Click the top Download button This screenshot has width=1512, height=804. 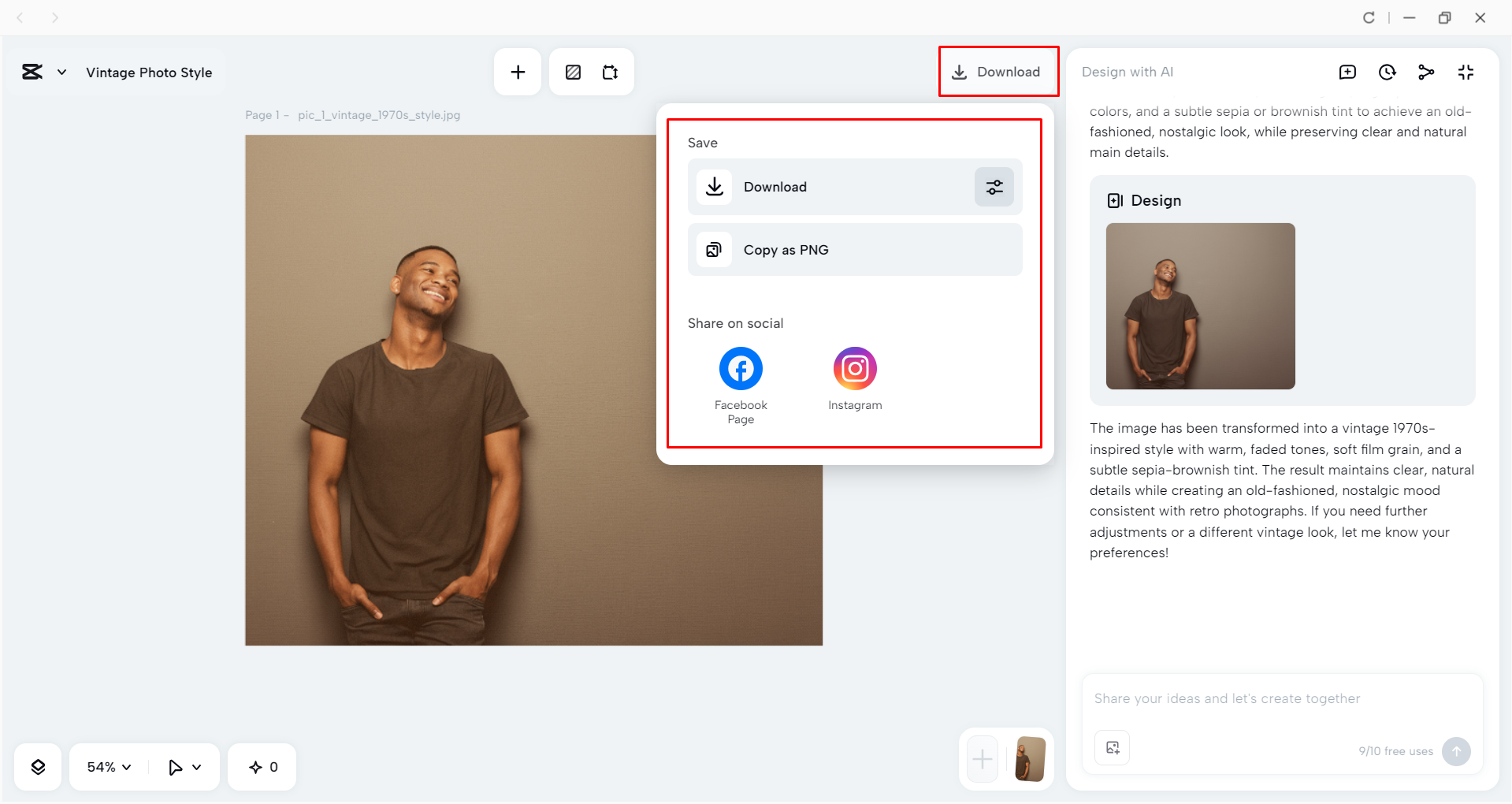[997, 72]
